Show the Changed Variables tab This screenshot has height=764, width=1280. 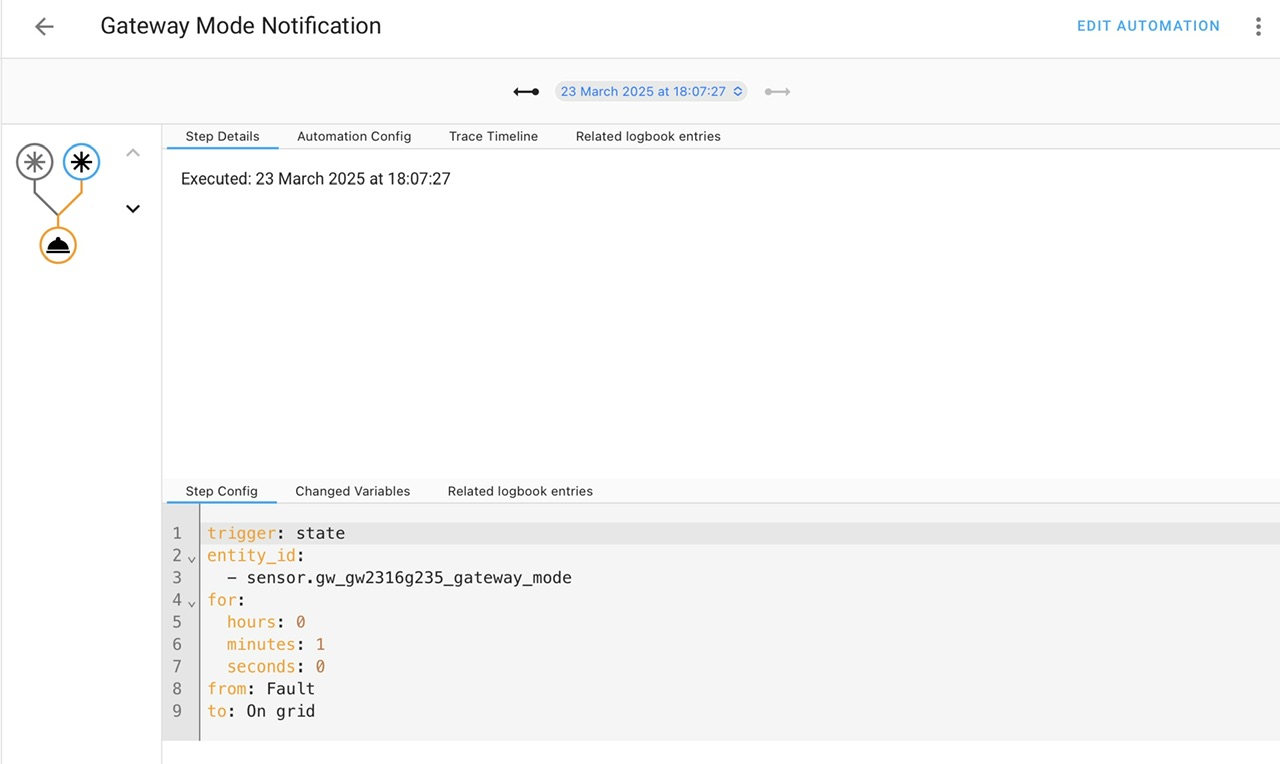(x=352, y=491)
